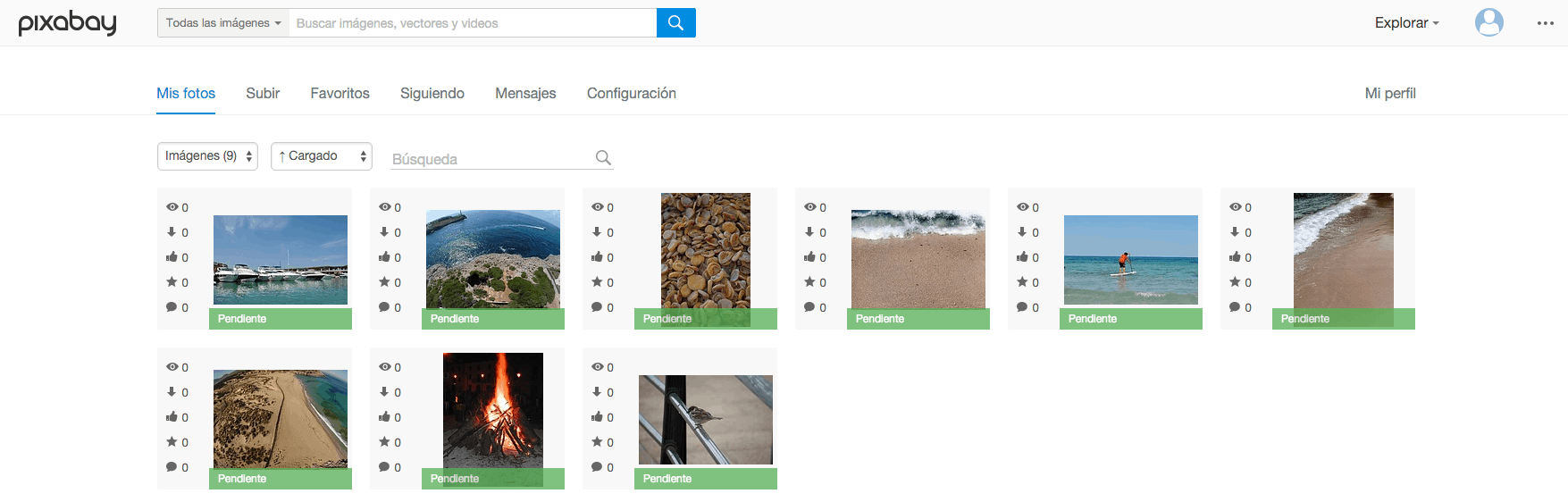Expand the Todas las imágenes dropdown
1568x502 pixels.
(x=223, y=23)
